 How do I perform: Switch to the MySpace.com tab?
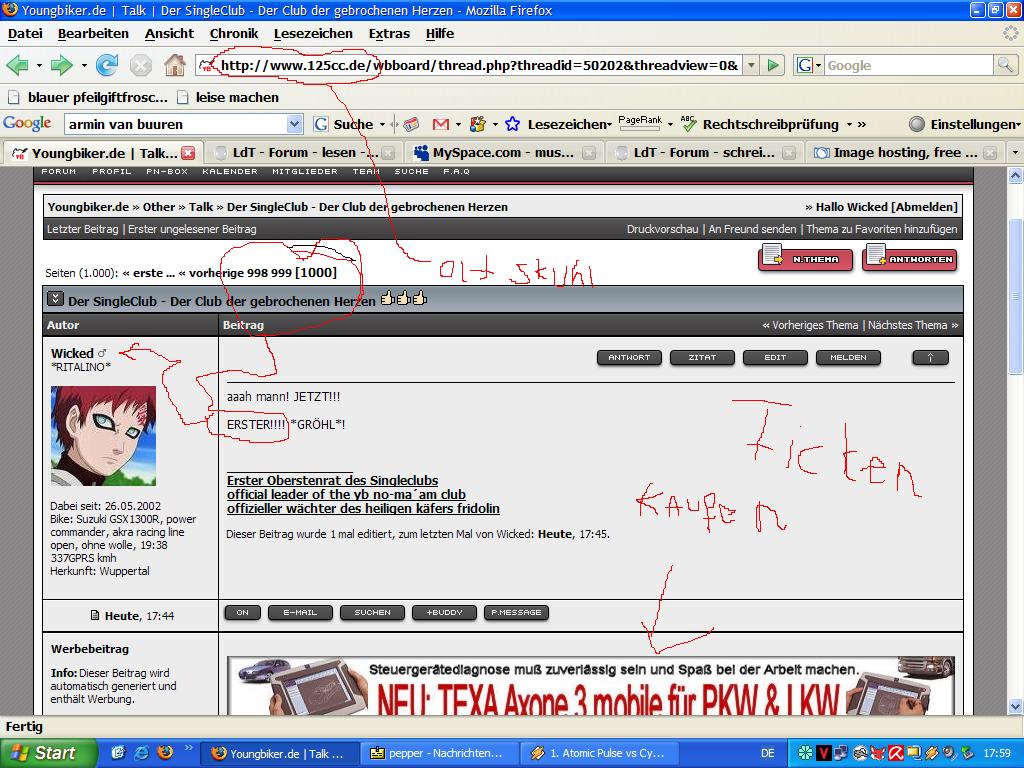point(504,153)
